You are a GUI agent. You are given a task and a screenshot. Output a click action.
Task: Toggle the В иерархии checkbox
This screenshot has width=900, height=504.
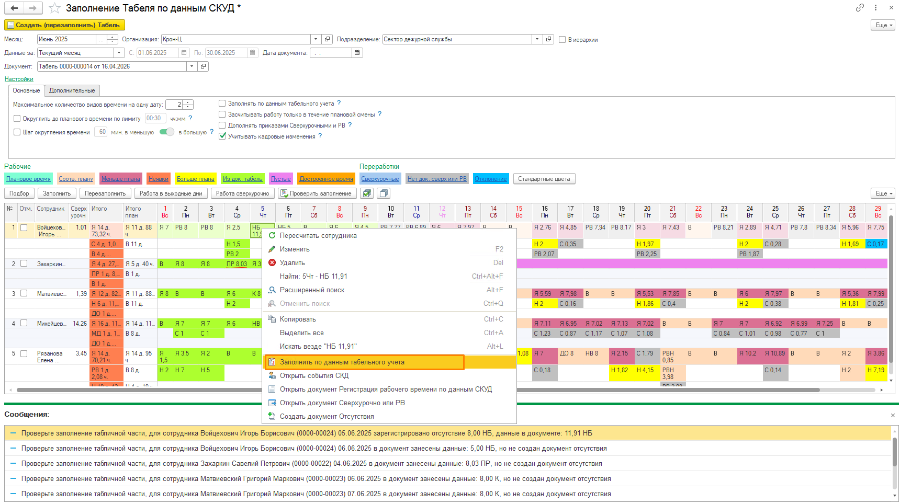pyautogui.click(x=562, y=40)
